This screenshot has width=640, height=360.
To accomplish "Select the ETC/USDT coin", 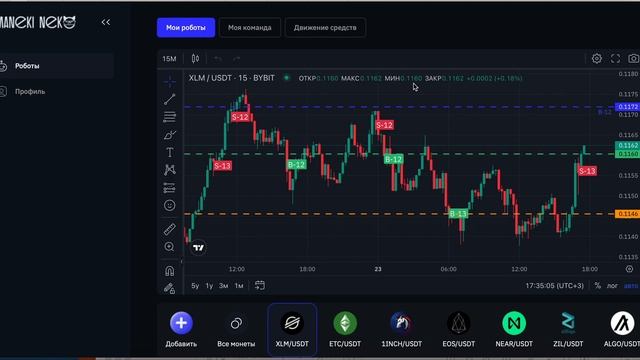I will 345,330.
